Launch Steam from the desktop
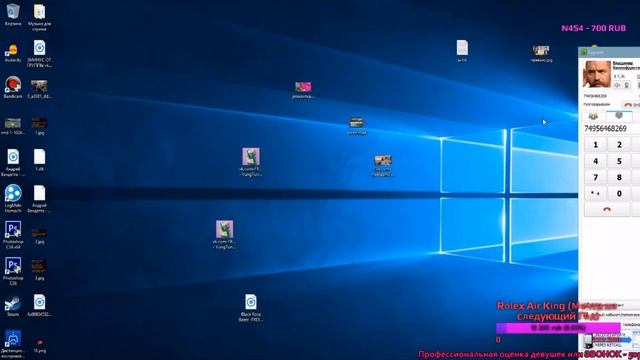Viewport: 640px width, 360px height. [x=13, y=306]
